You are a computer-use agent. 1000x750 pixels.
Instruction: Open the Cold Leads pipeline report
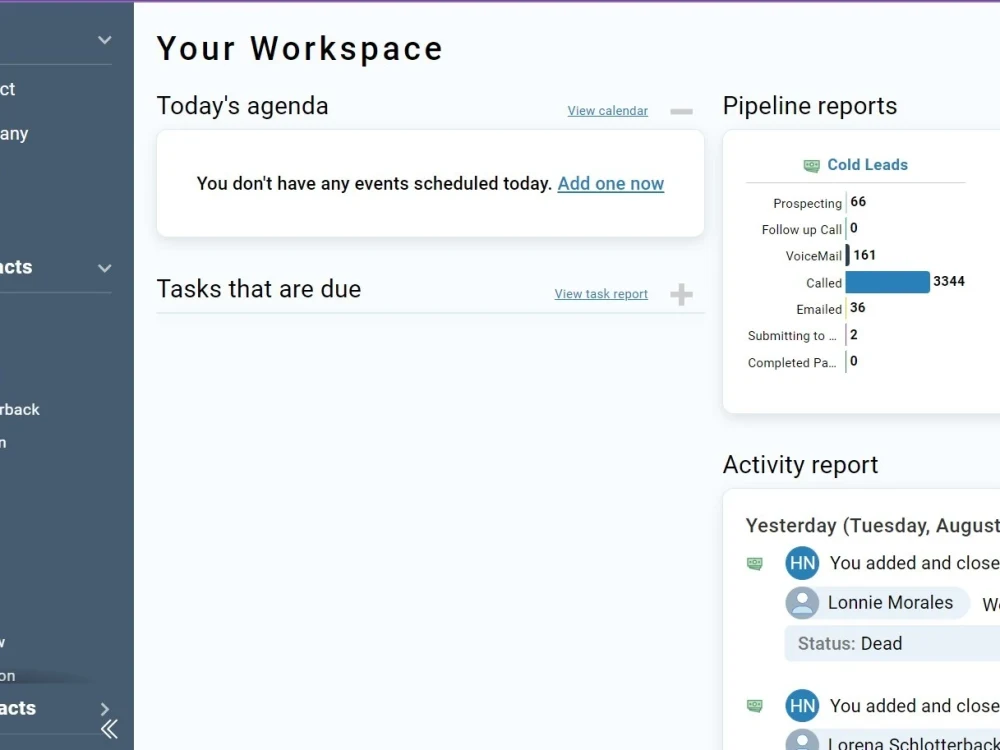click(x=867, y=165)
